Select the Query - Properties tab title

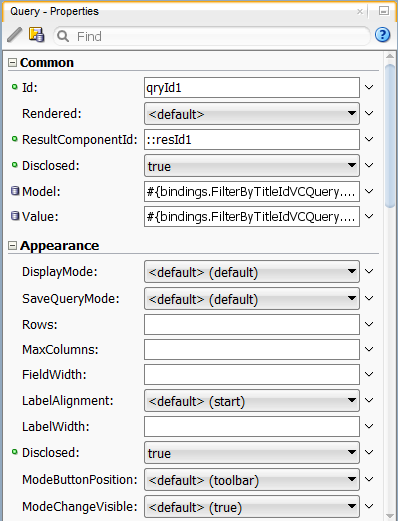click(54, 11)
